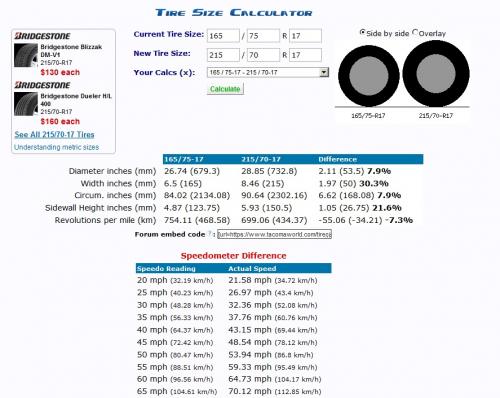Click the Diameter inches (mm) row label
The height and width of the screenshot is (398, 500).
click(x=112, y=171)
